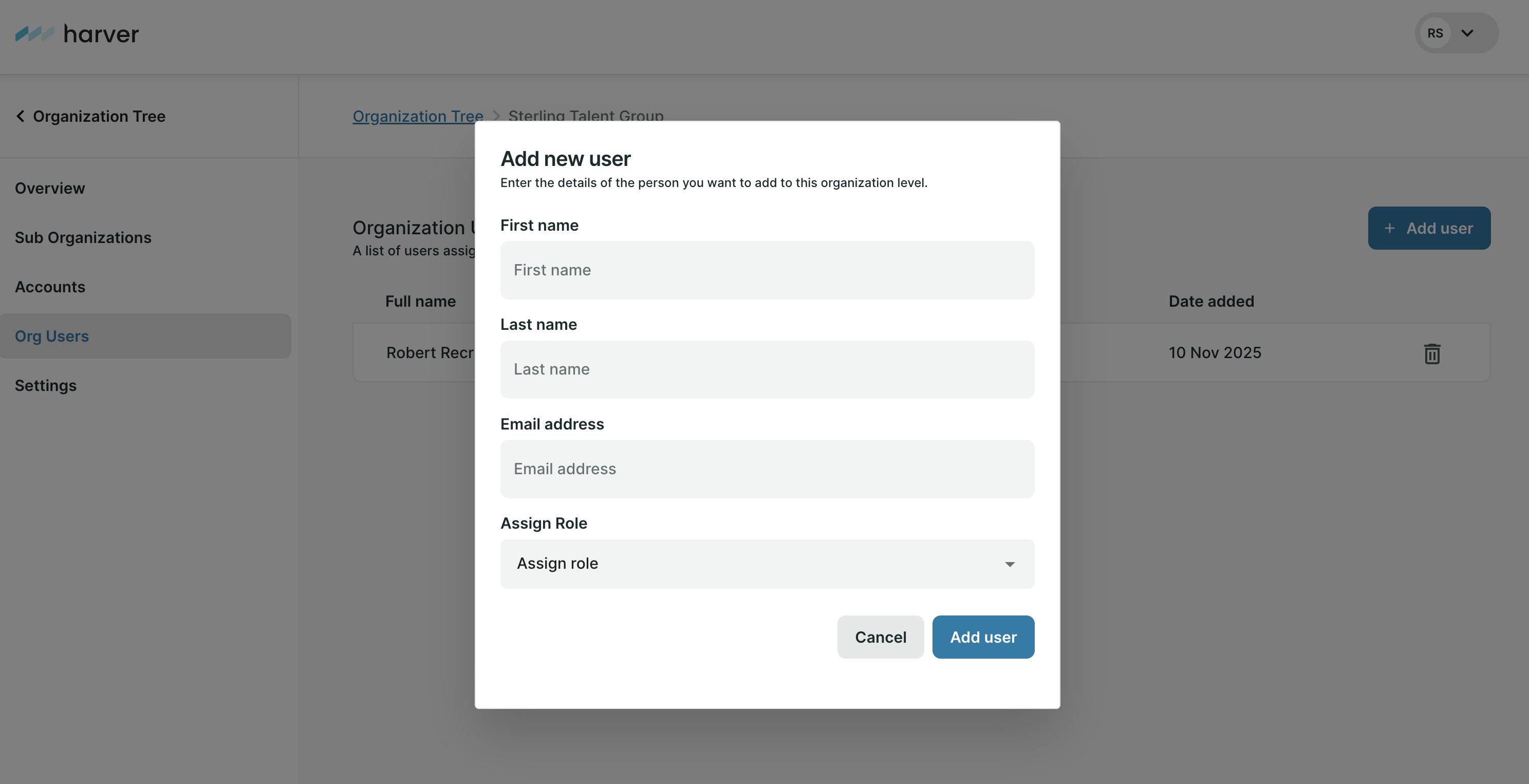Expand the user account chevron menu
This screenshot has width=1529, height=784.
1467,33
